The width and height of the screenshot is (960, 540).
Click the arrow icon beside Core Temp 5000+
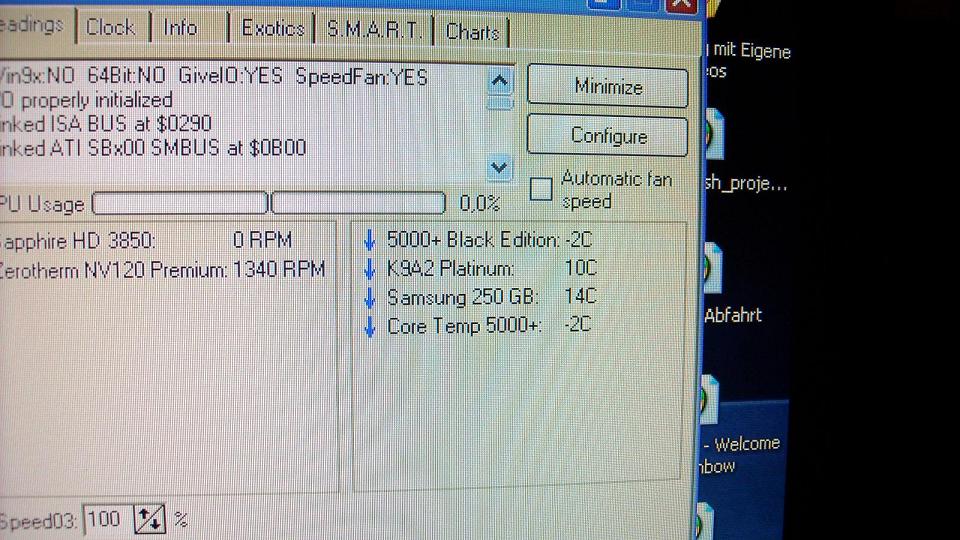pos(369,326)
